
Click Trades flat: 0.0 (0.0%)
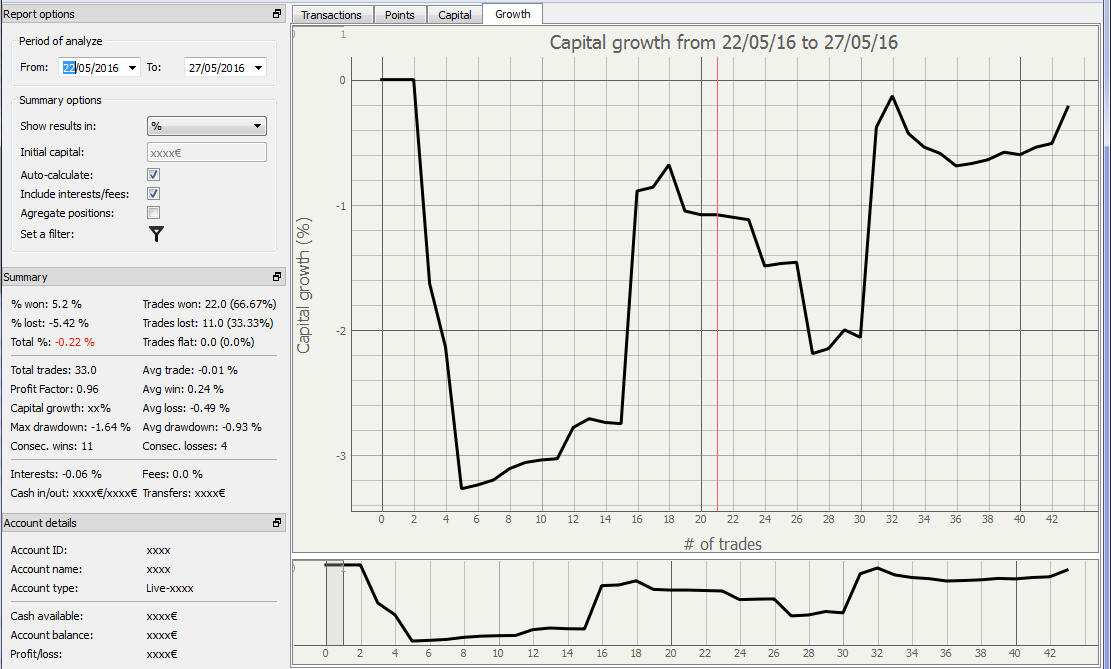pyautogui.click(x=198, y=342)
